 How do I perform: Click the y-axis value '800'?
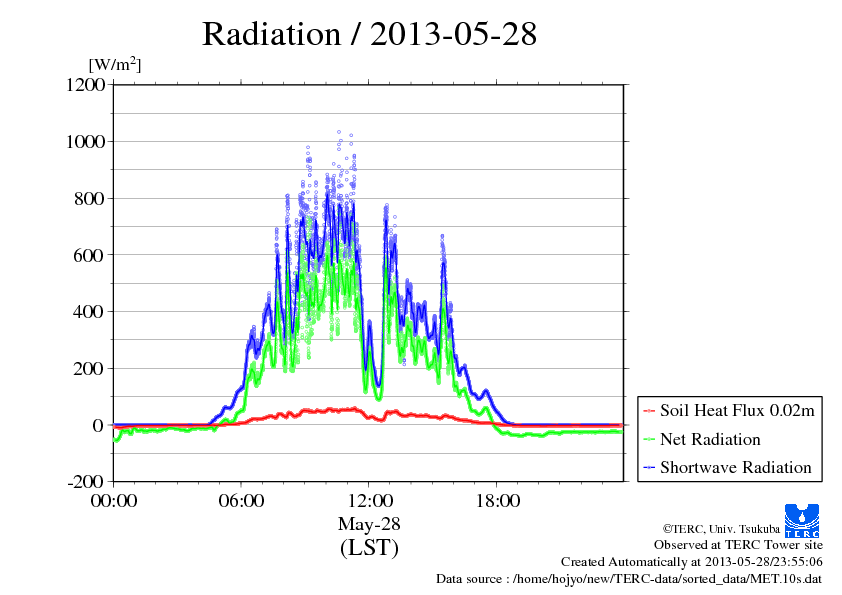89,199
